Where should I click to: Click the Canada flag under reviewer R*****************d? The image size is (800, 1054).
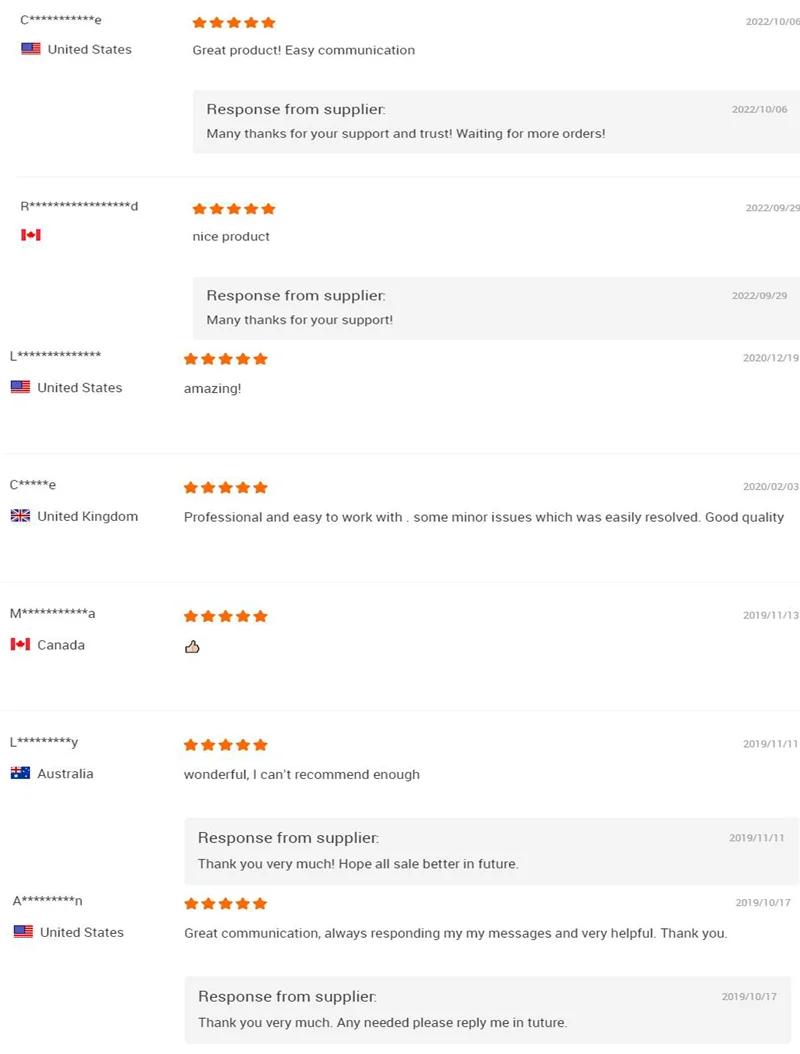(31, 235)
